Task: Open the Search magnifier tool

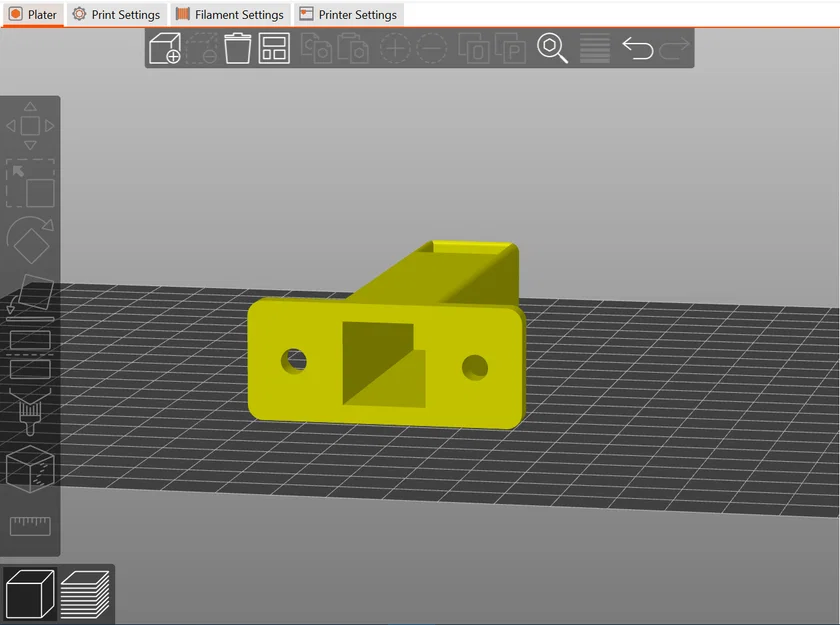Action: tap(552, 48)
